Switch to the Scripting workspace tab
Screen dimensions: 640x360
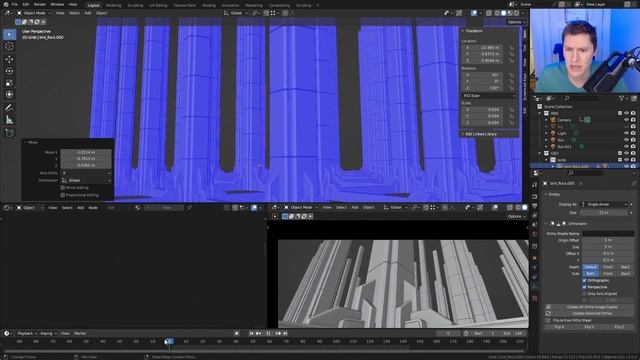click(303, 5)
